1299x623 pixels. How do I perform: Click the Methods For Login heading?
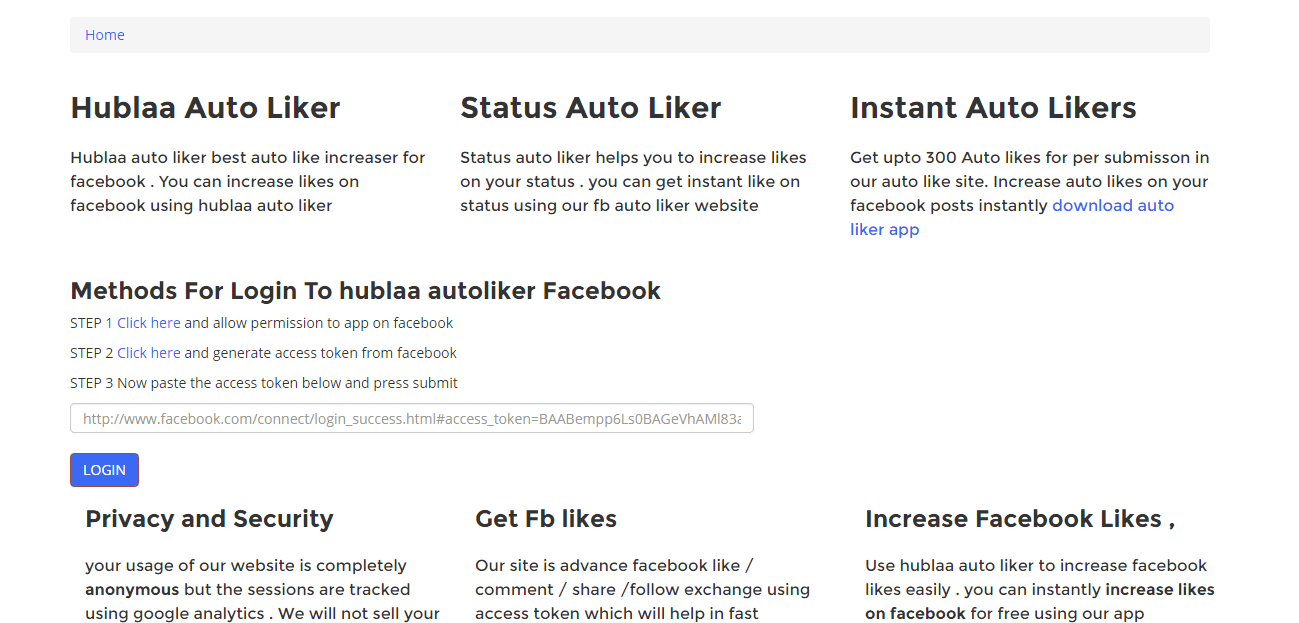coord(365,291)
